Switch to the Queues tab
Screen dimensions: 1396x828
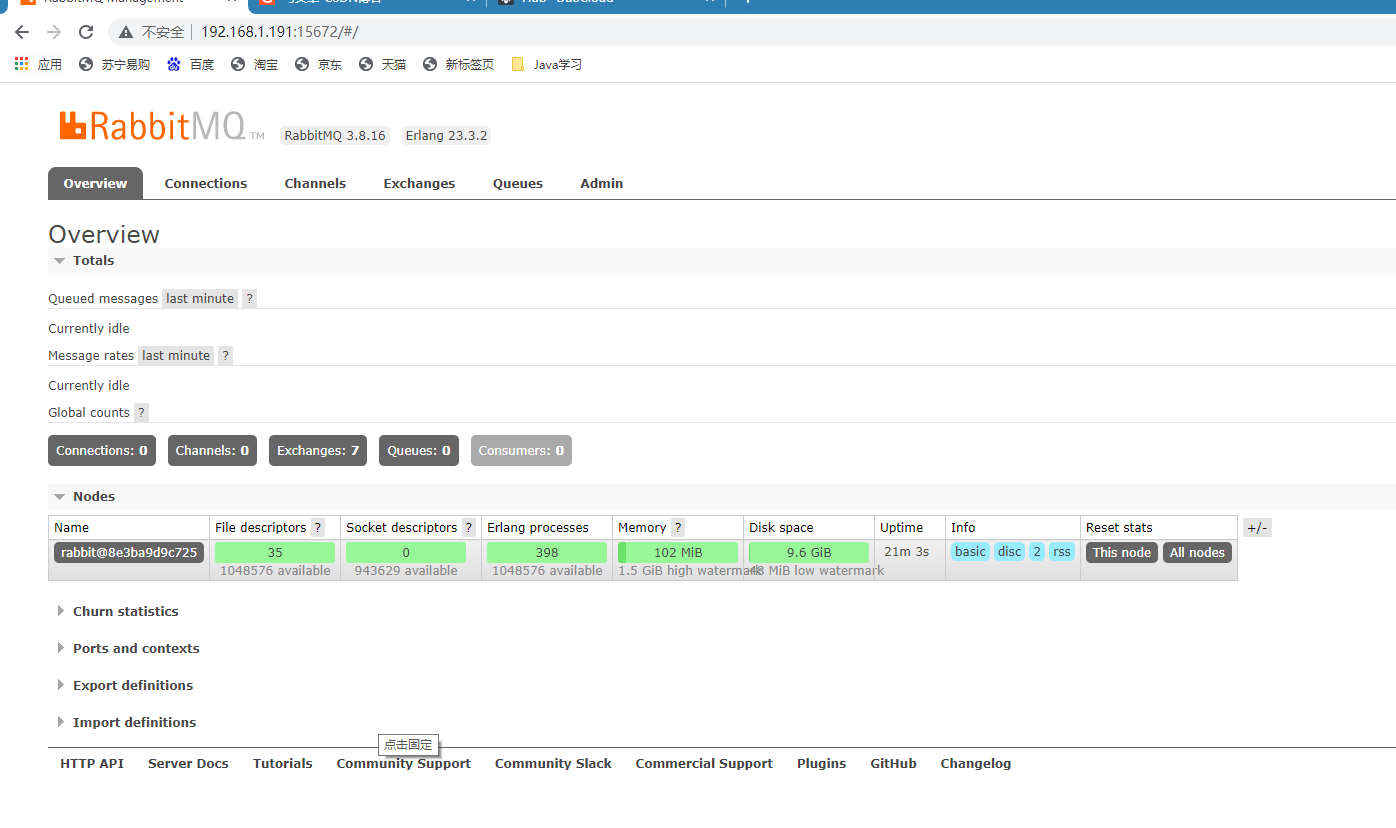[518, 183]
